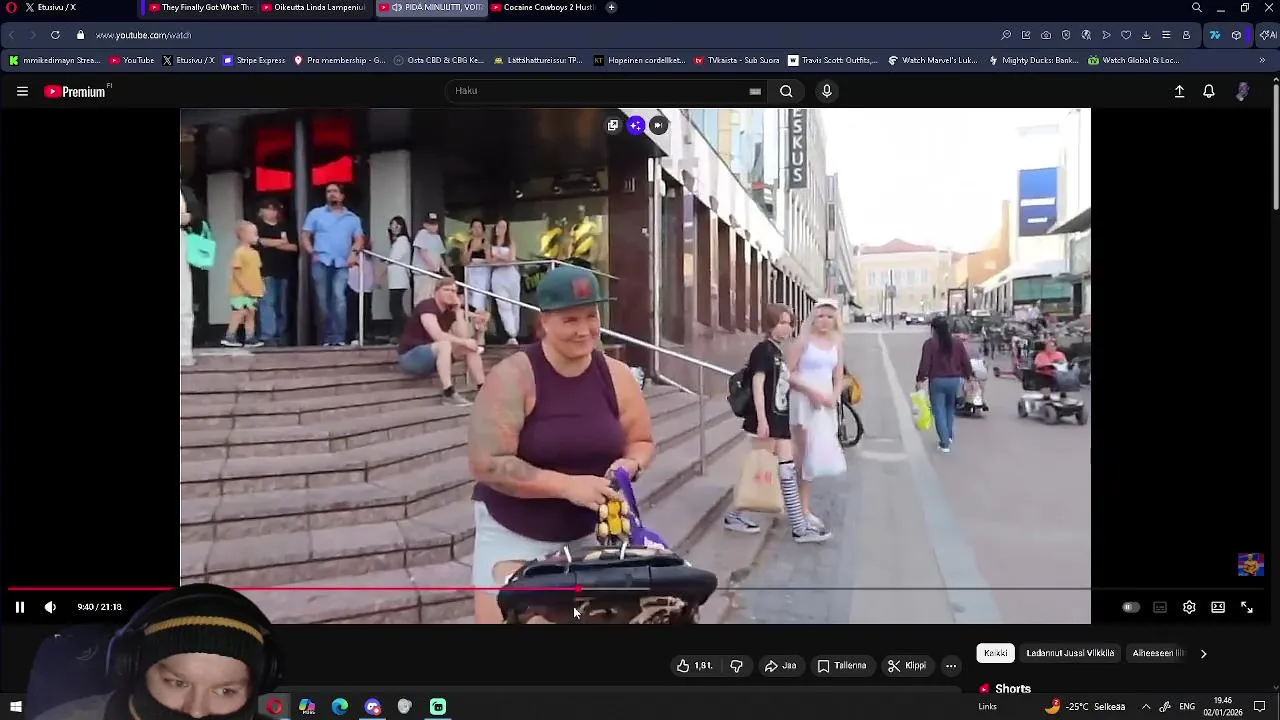Open a new browser tab with the plus button

click(x=611, y=7)
